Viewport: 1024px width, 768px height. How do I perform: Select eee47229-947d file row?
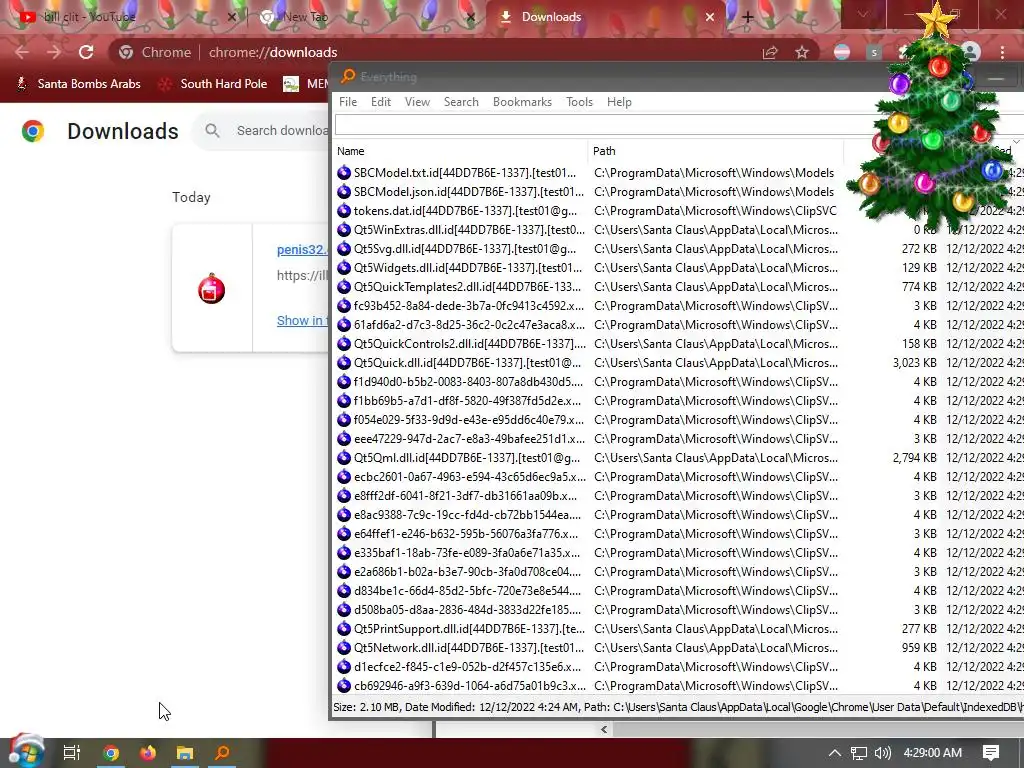(x=678, y=439)
